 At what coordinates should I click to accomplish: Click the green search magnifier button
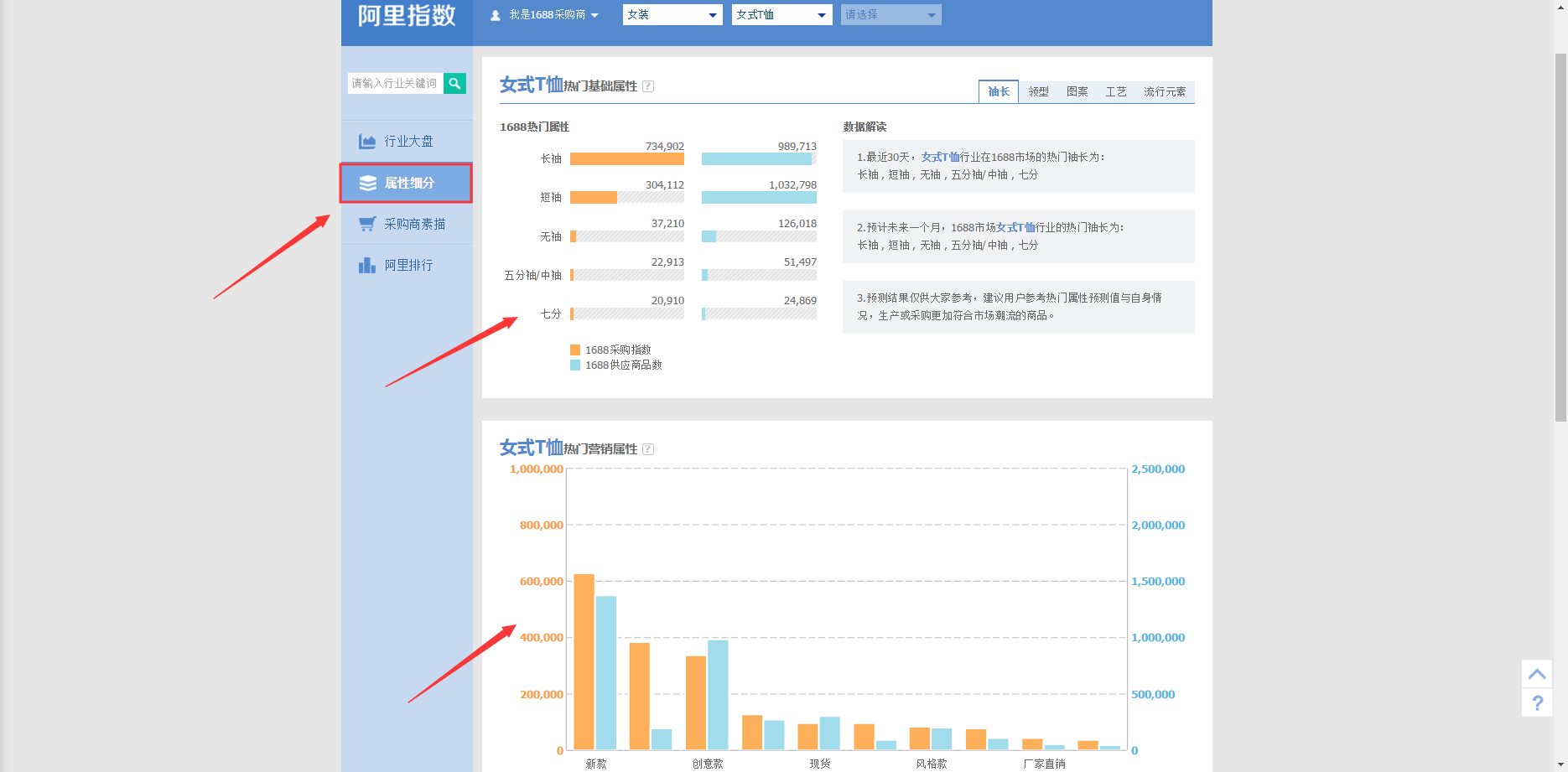[x=454, y=83]
